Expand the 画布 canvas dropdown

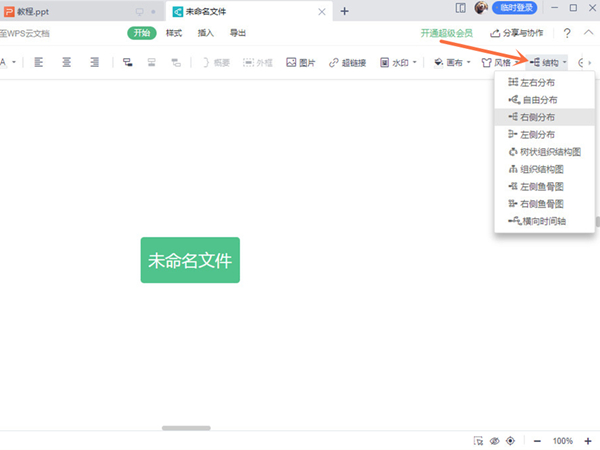[x=452, y=62]
